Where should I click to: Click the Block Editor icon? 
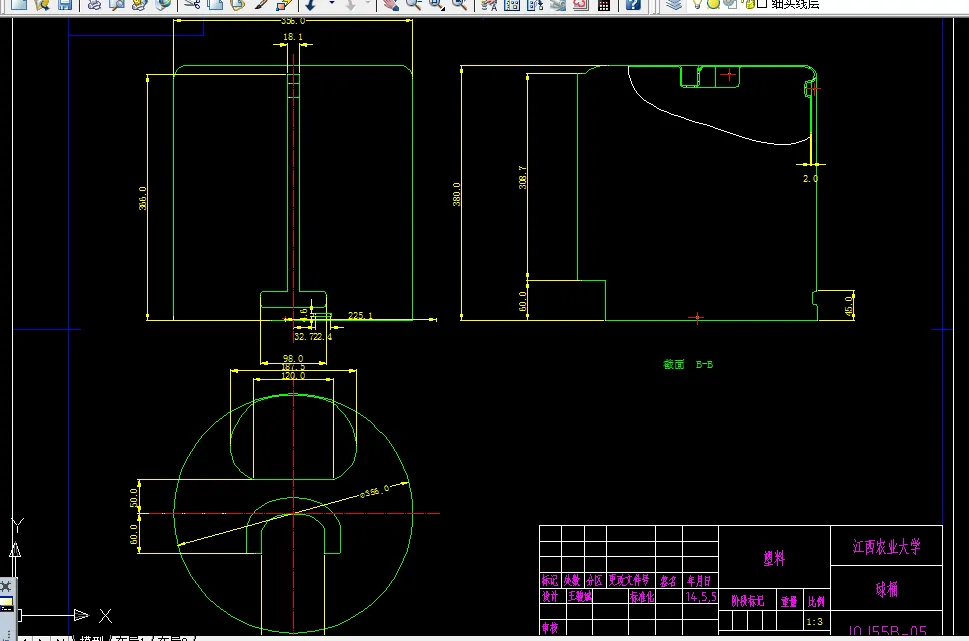click(x=284, y=4)
